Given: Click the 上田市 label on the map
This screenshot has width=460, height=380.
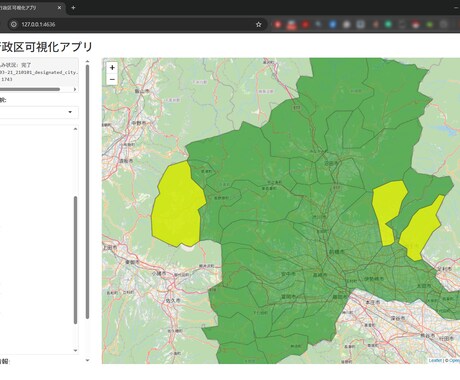Looking at the screenshot, I should 110,248.
